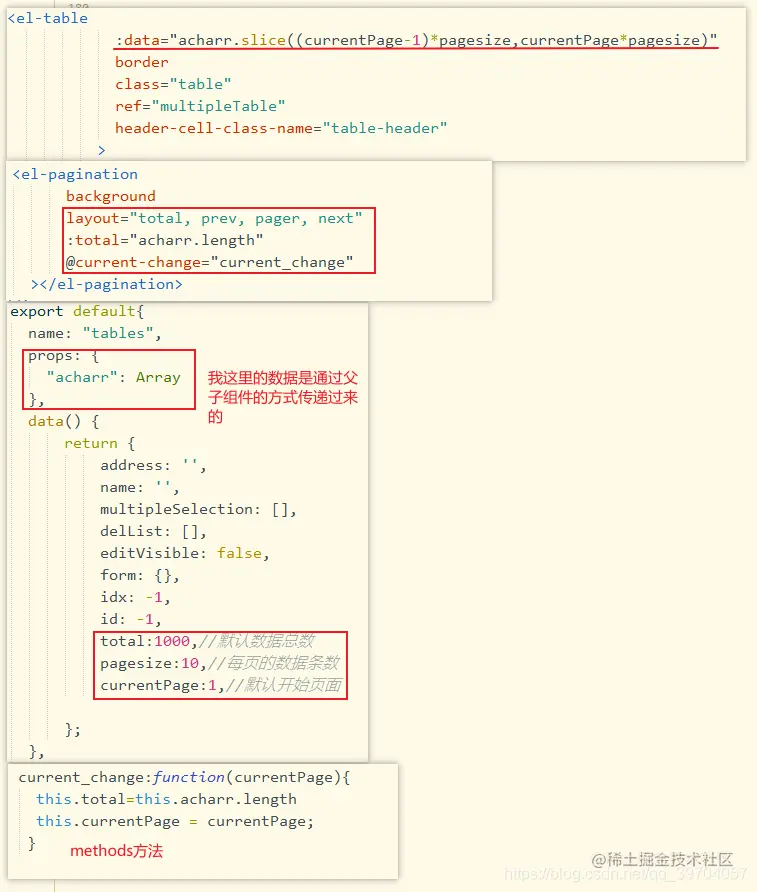Screen dimensions: 757x892
Task: Select the background attribute in el-pagination
Action: pyautogui.click(x=111, y=196)
